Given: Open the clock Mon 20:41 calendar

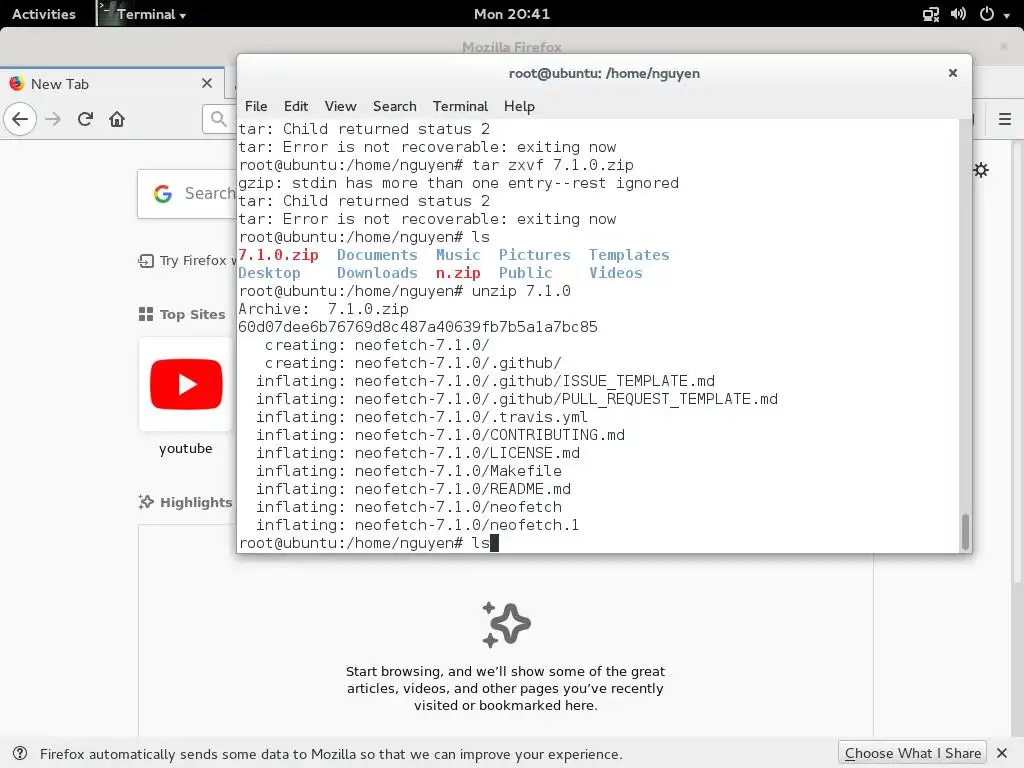Looking at the screenshot, I should (512, 14).
